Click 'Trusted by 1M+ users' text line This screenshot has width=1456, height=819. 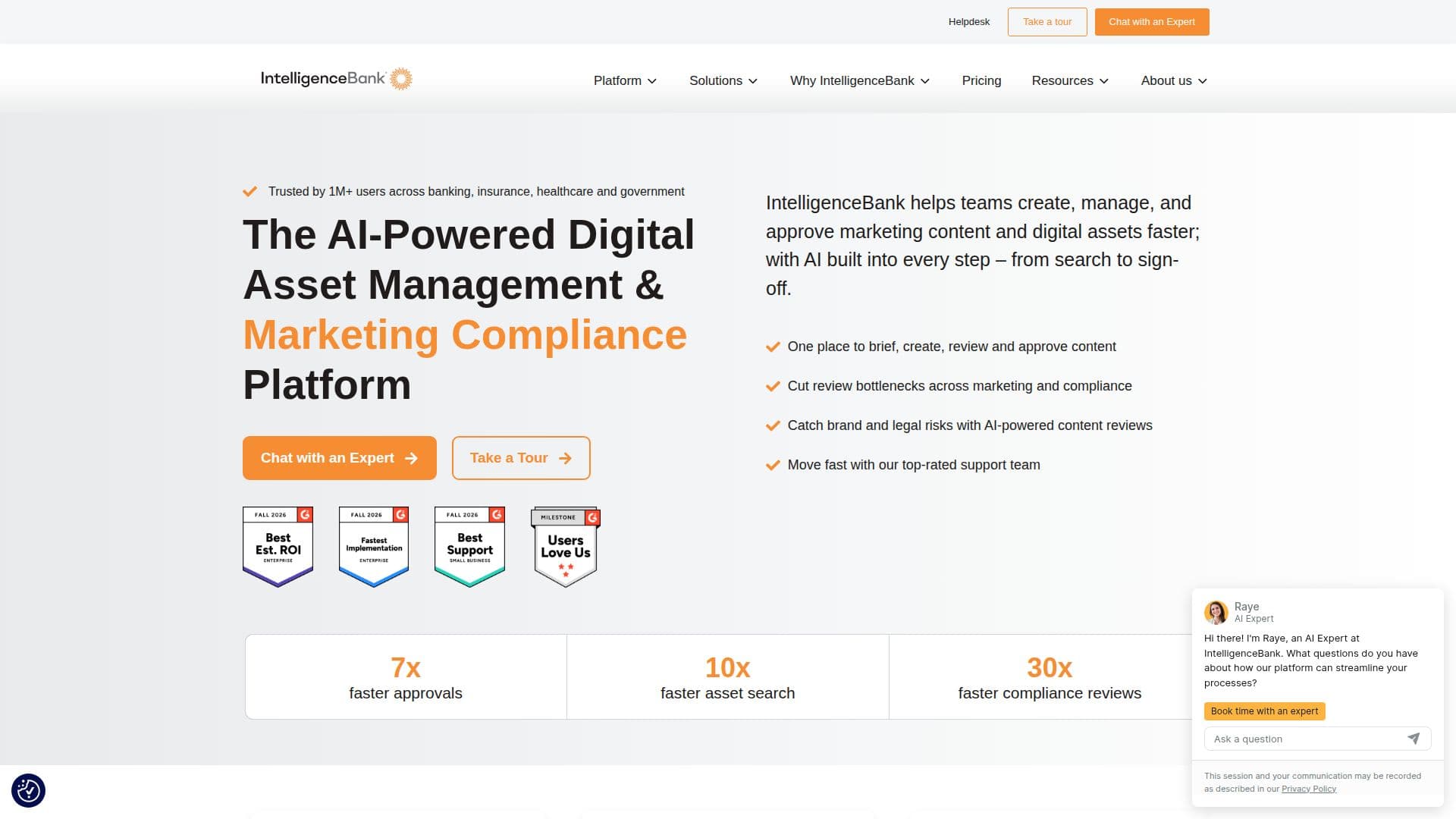click(x=476, y=192)
